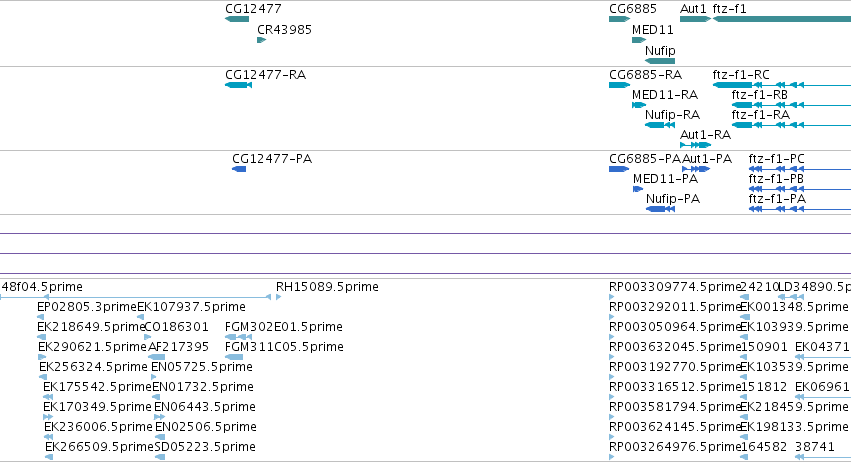The height and width of the screenshot is (462, 851).
Task: Open the MED11-RA transcript label
Action: pos(665,95)
